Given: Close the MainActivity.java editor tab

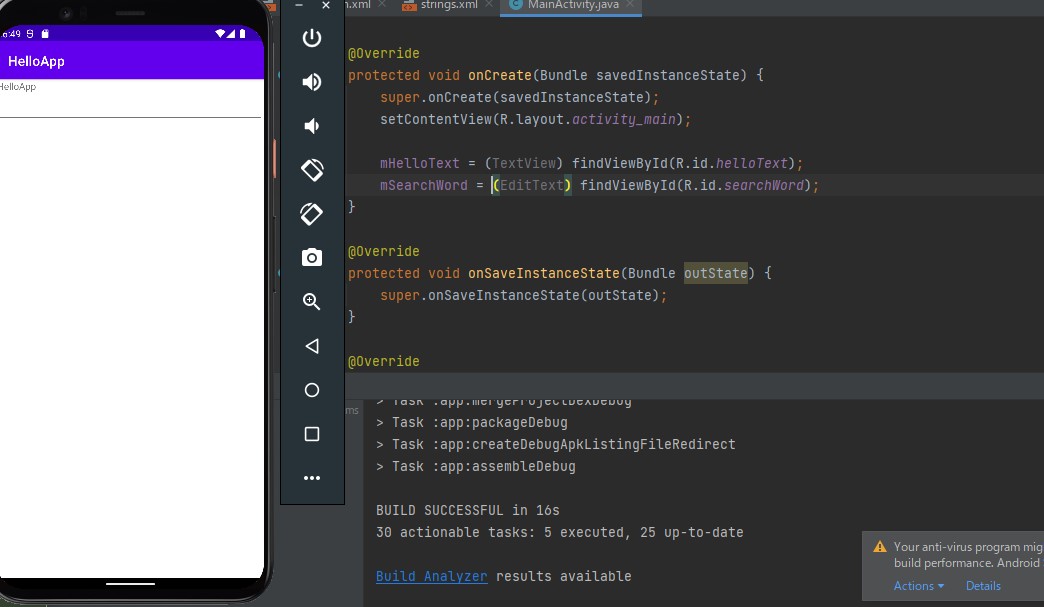Looking at the screenshot, I should (631, 5).
